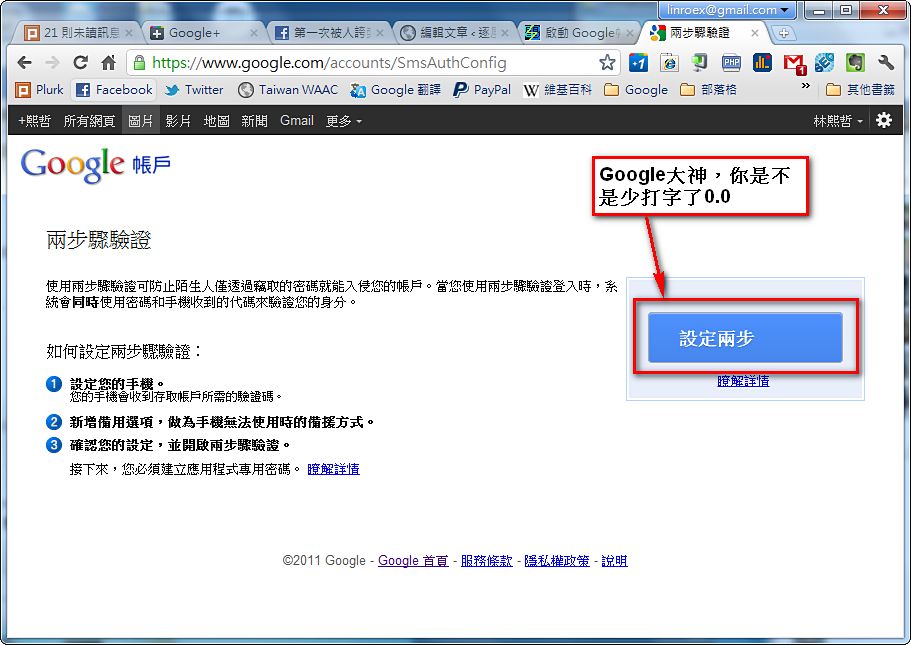Expand the Google bookmarks folder
The image size is (911, 645).
(x=636, y=90)
